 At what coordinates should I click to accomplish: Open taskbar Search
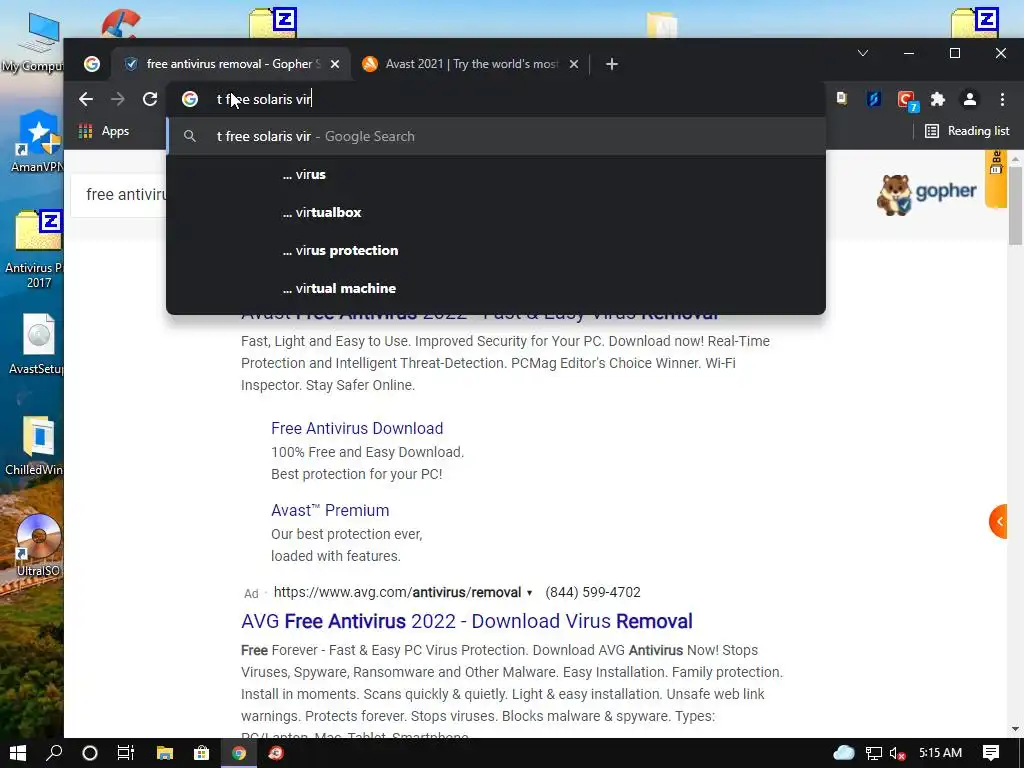[x=54, y=753]
